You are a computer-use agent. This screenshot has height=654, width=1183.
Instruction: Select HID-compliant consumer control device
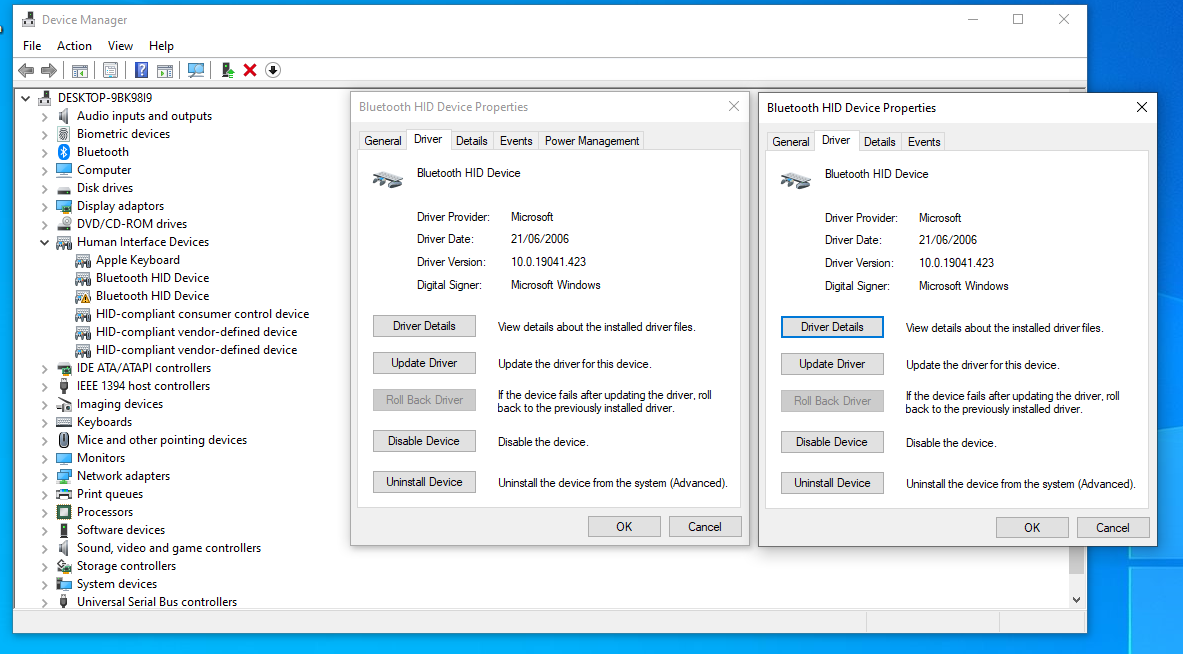(x=202, y=314)
